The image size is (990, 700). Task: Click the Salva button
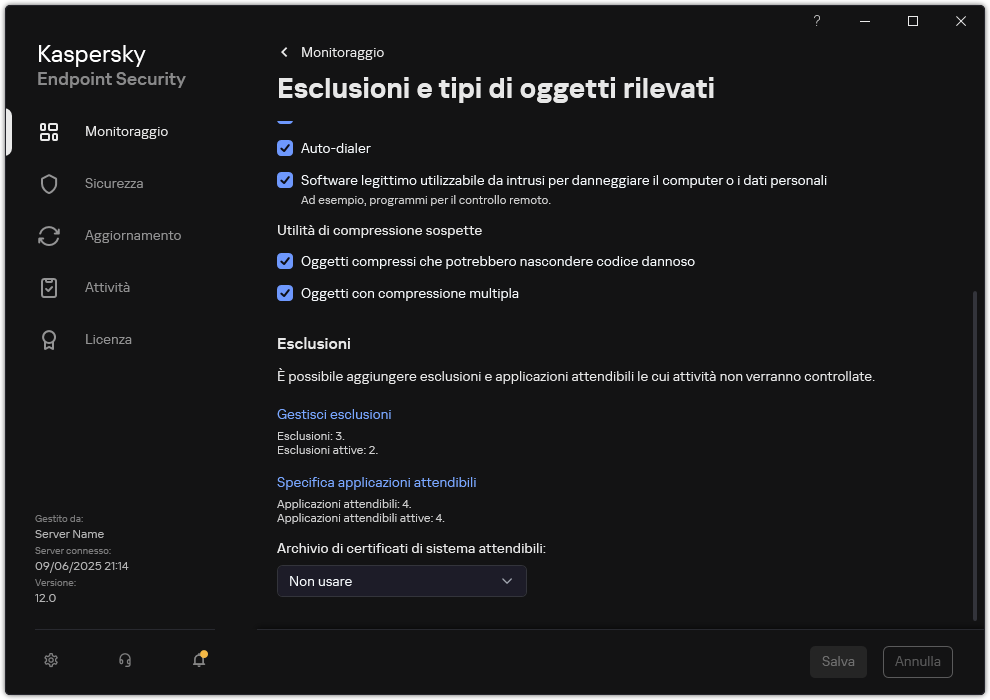[838, 661]
